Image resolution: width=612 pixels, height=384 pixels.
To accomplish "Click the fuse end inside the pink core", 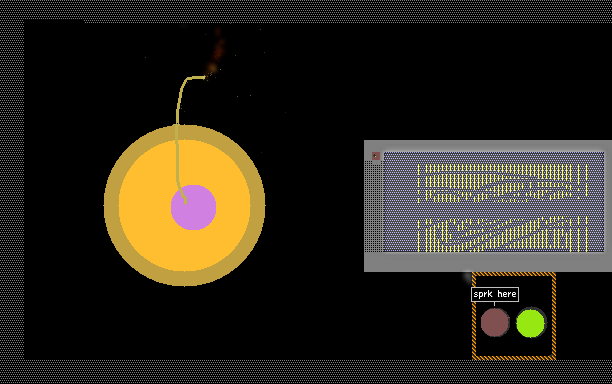I will click(184, 198).
